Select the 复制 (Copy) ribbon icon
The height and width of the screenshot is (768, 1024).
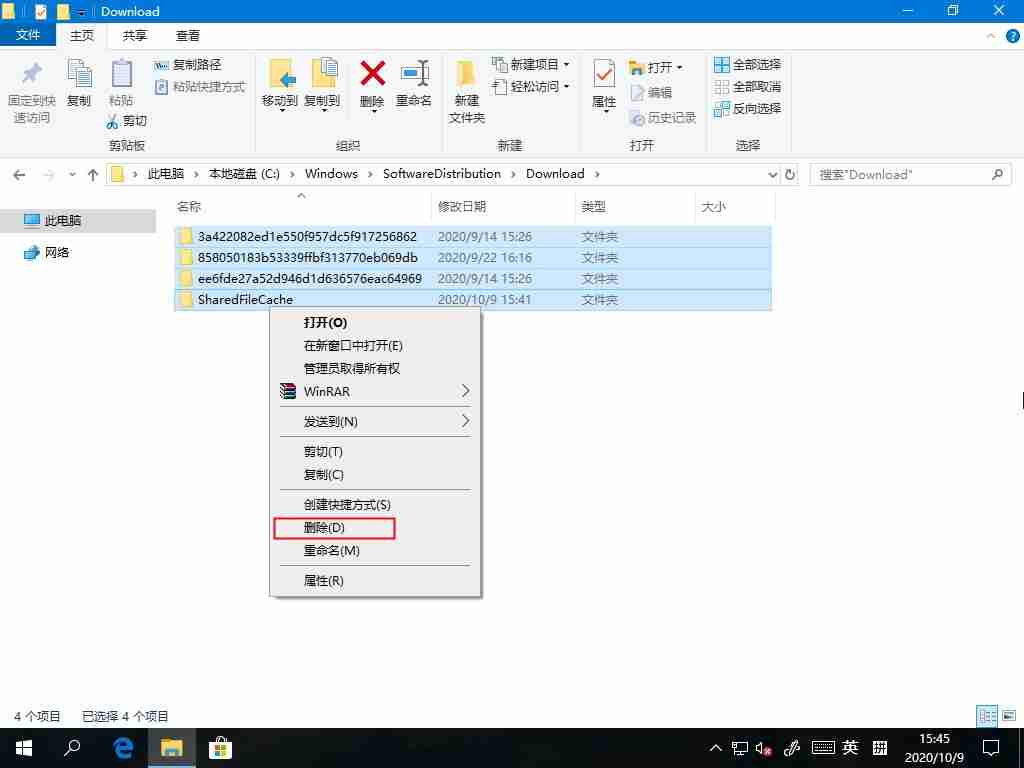coord(79,87)
